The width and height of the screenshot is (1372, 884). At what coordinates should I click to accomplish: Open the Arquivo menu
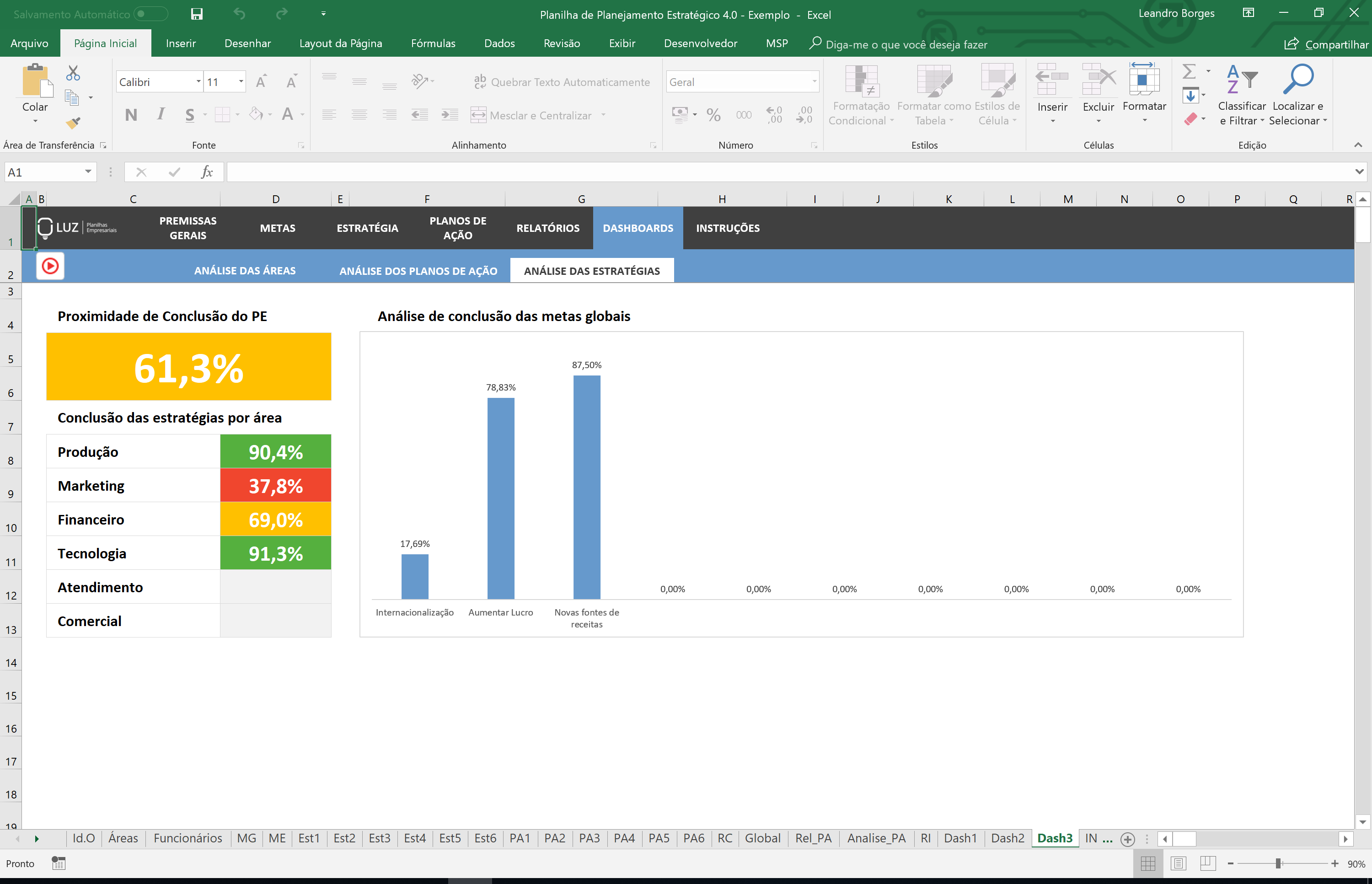(29, 43)
